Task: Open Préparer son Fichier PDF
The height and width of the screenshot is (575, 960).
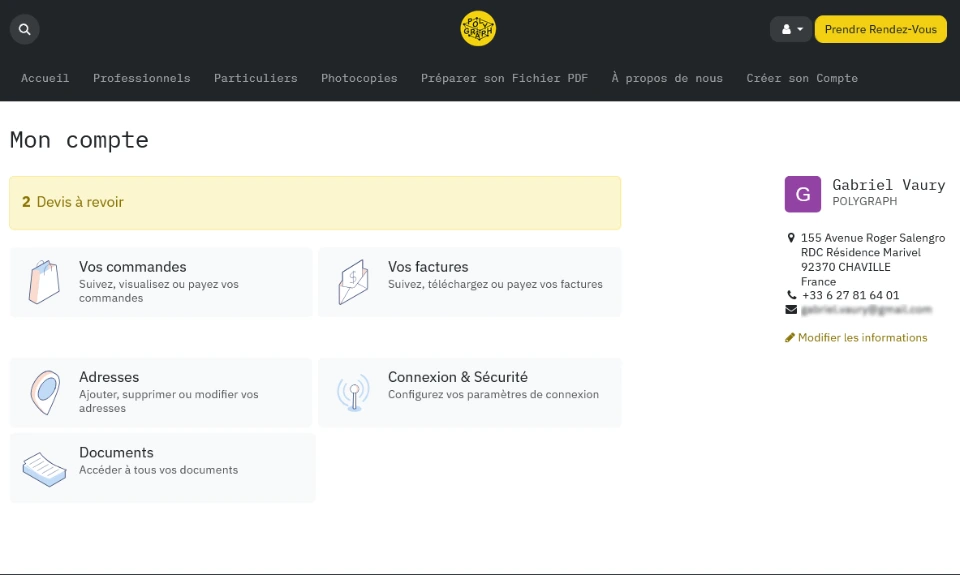Action: coord(504,78)
